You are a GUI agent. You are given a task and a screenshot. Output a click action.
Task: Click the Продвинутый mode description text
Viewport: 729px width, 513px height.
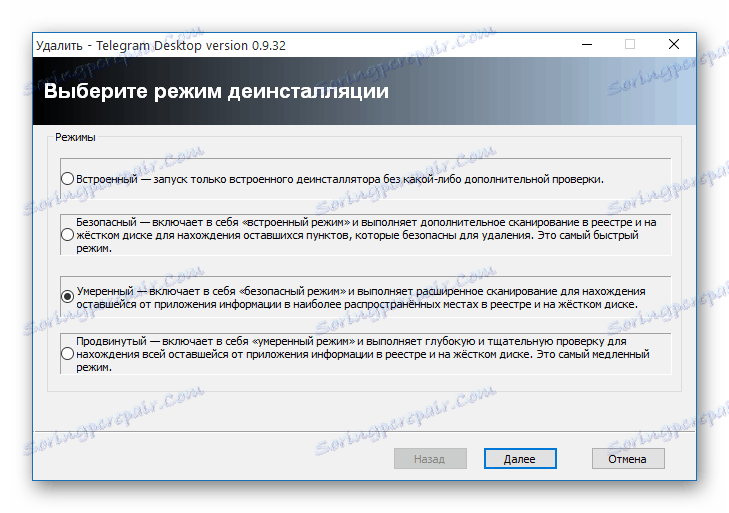(363, 354)
